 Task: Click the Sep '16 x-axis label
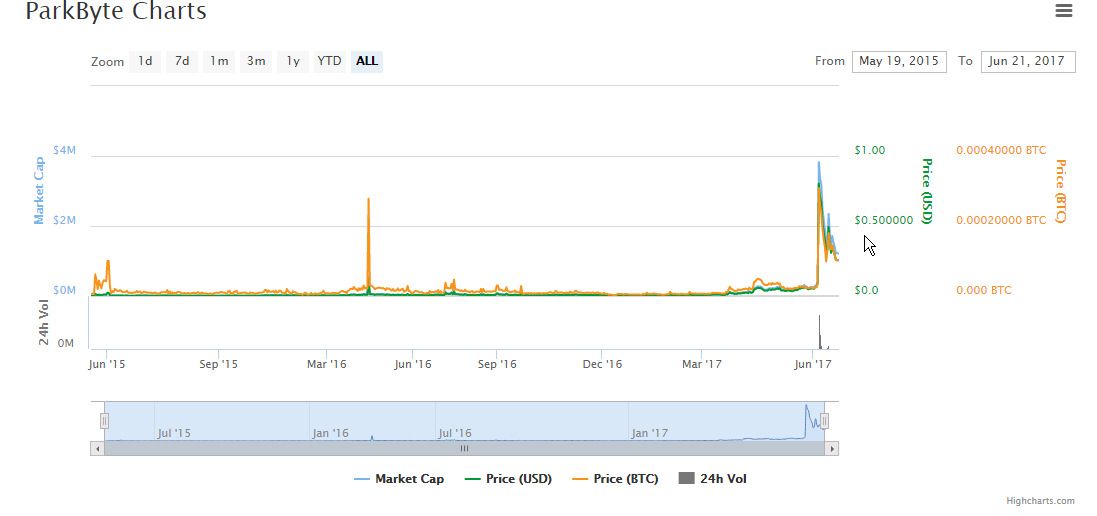pos(497,364)
